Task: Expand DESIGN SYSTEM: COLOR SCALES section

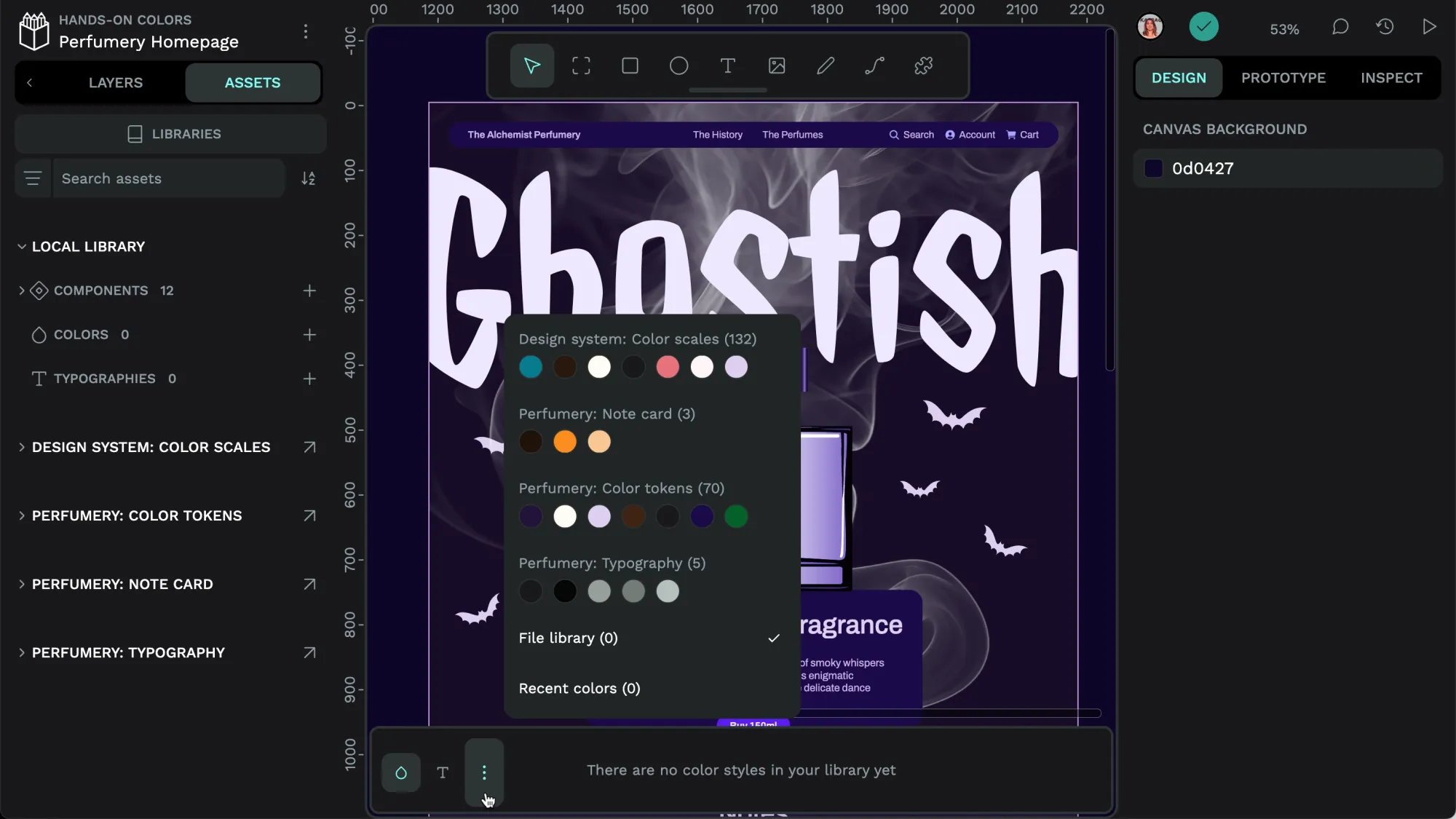Action: tap(21, 448)
